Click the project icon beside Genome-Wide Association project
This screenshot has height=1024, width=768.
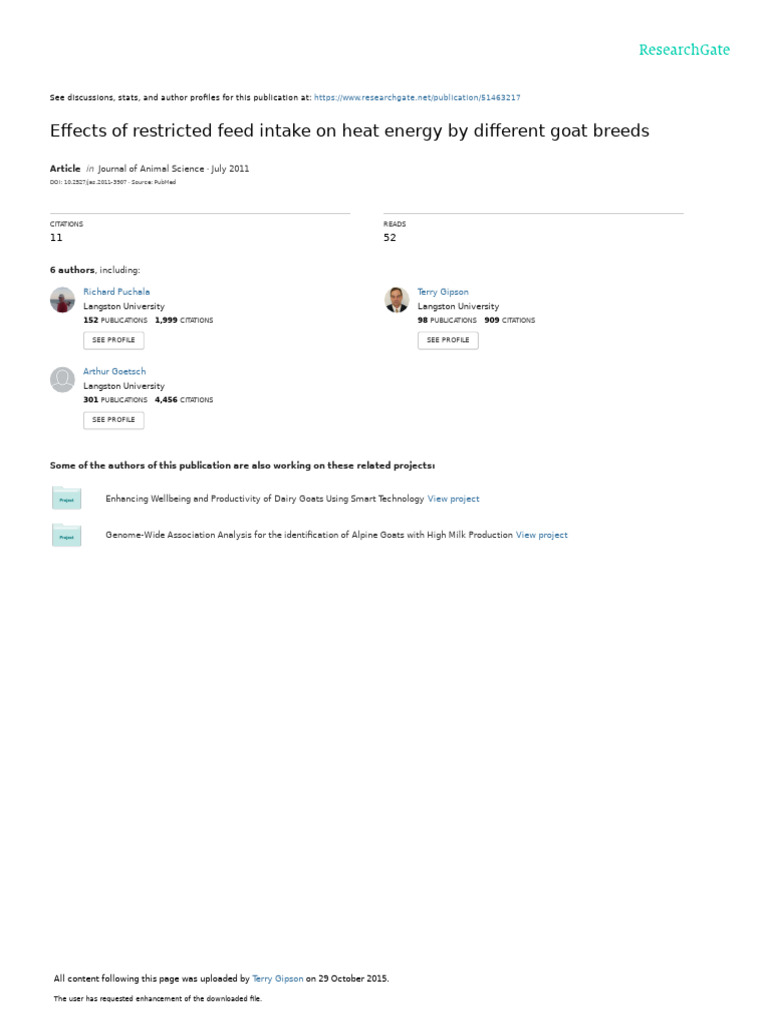66,536
